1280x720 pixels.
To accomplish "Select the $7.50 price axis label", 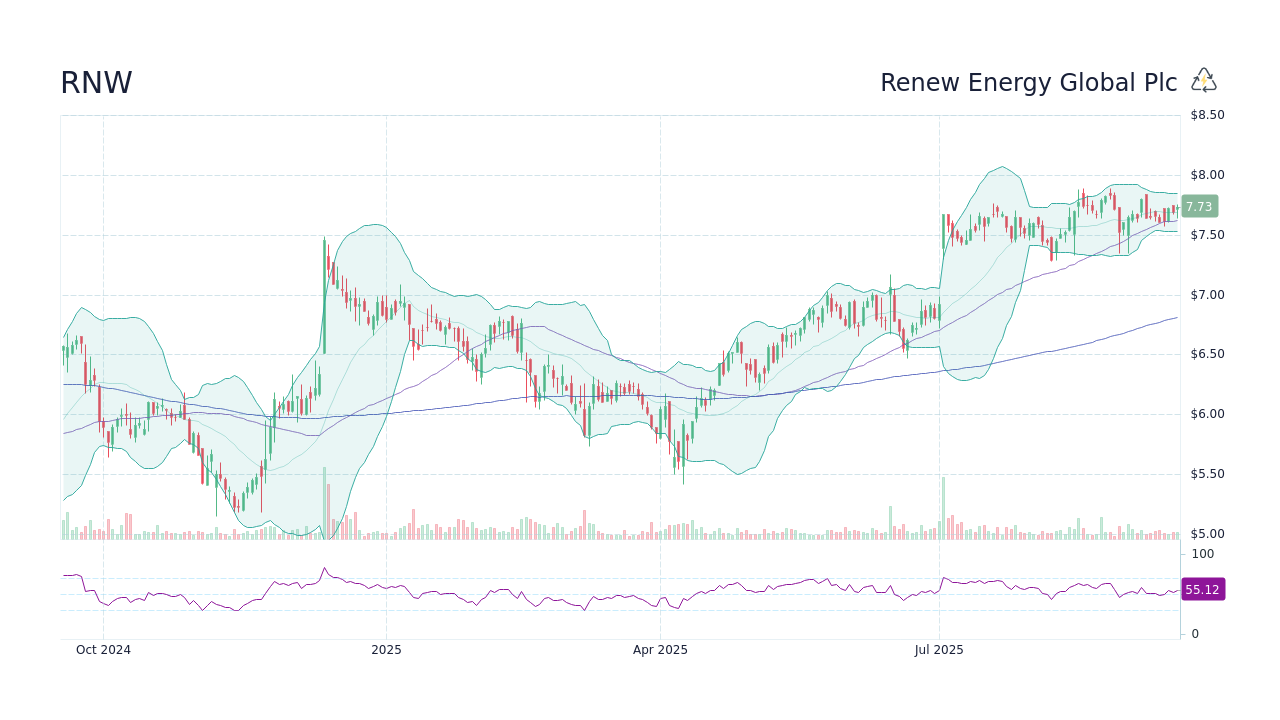I will pyautogui.click(x=1207, y=235).
